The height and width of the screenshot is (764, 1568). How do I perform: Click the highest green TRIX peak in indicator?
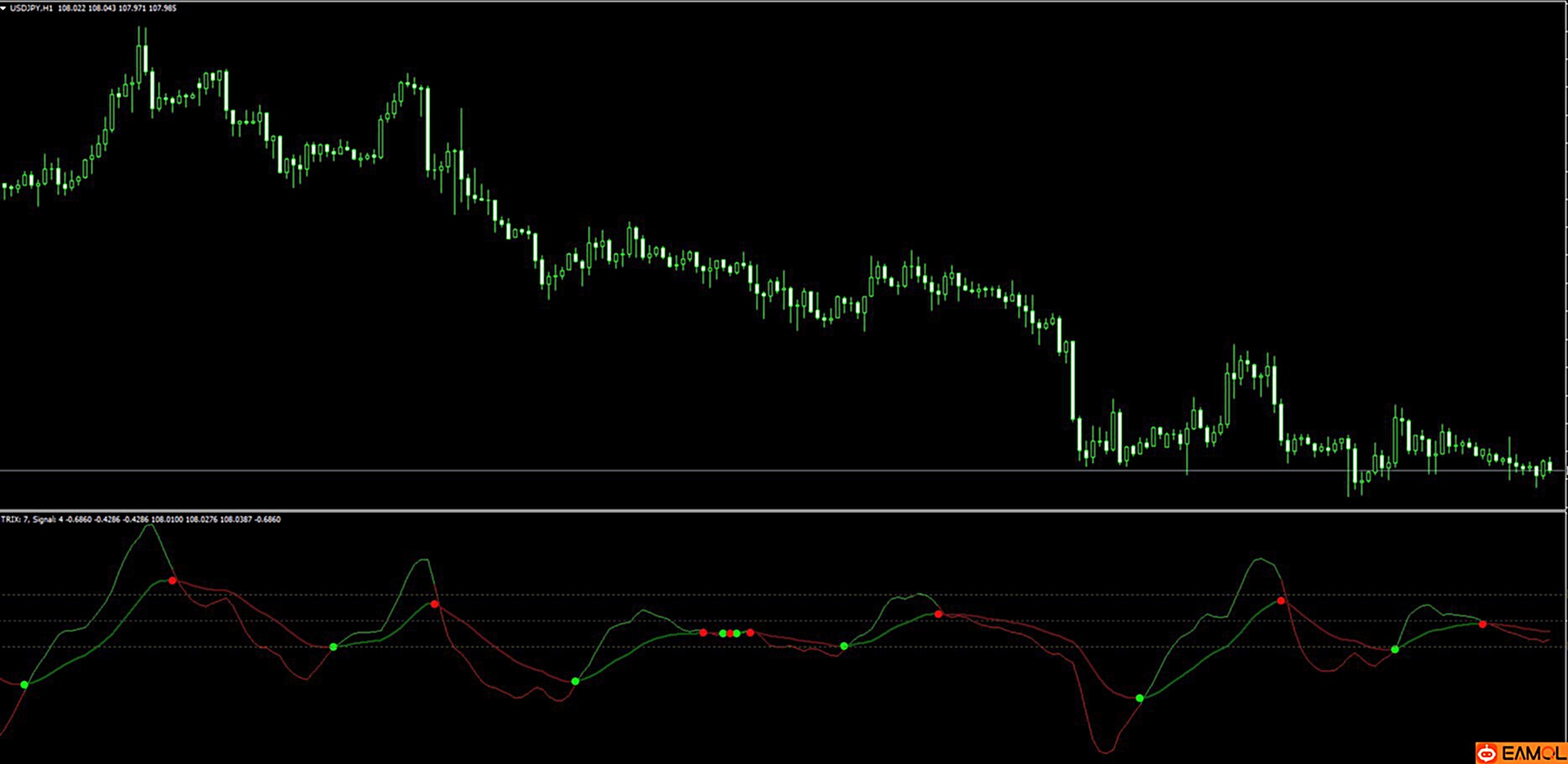coord(149,526)
